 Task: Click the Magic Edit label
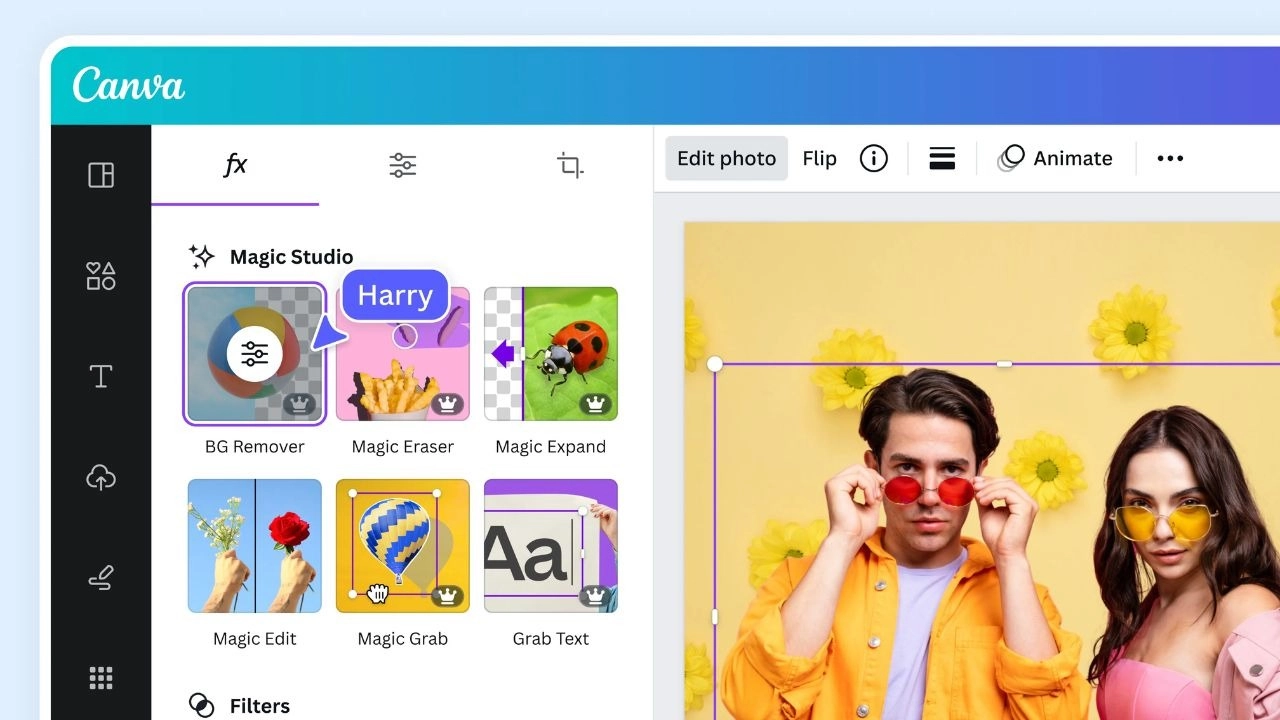pyautogui.click(x=255, y=639)
